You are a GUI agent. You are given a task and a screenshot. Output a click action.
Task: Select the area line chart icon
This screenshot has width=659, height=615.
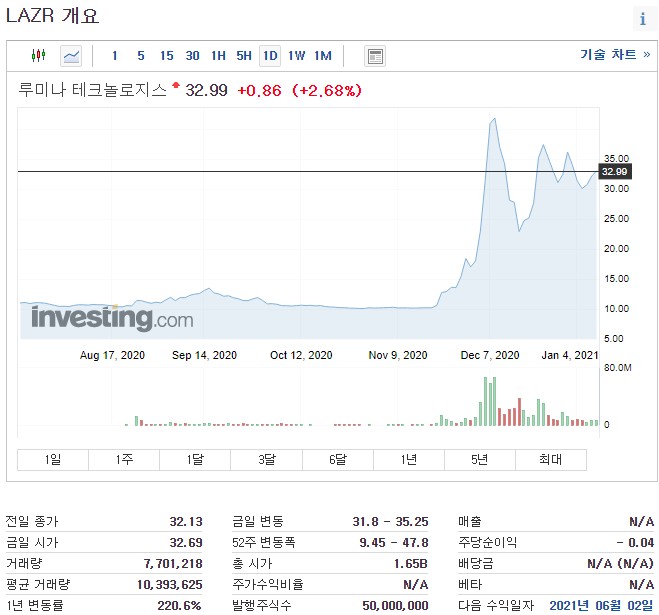(71, 56)
